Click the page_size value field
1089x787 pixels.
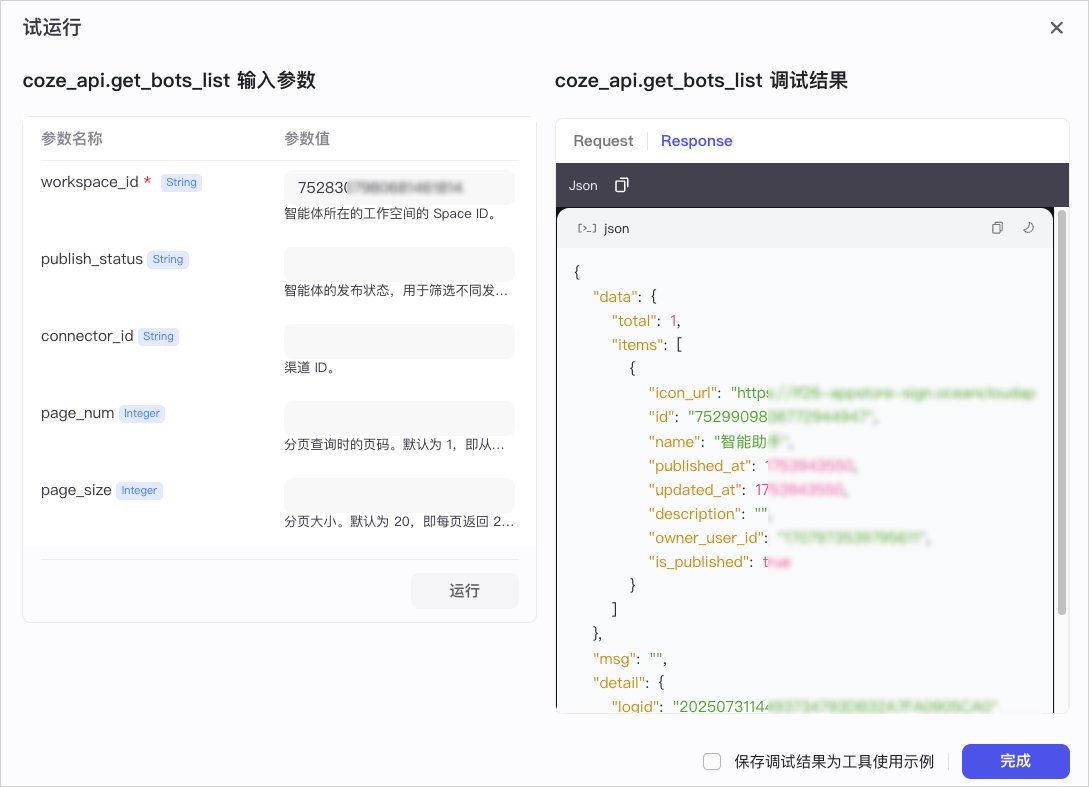click(x=399, y=496)
